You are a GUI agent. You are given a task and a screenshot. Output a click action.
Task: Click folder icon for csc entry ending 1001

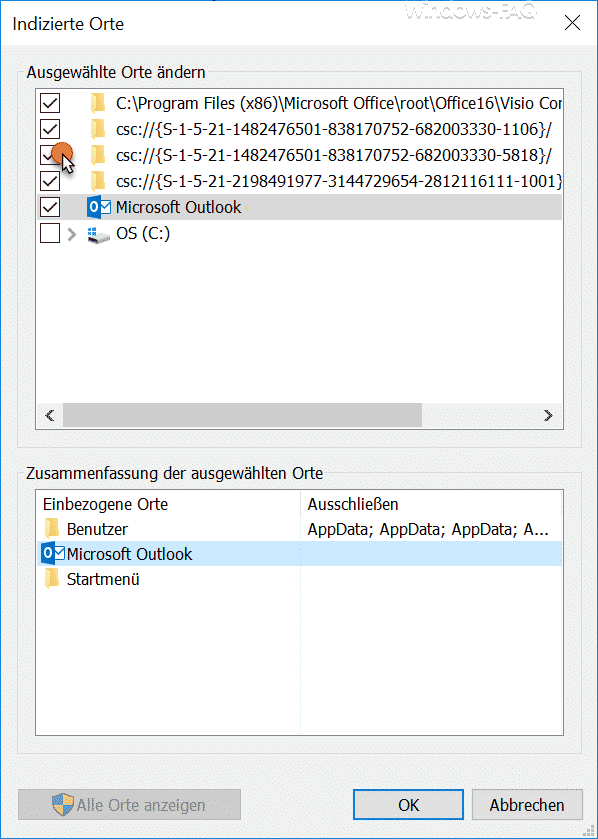coord(98,181)
